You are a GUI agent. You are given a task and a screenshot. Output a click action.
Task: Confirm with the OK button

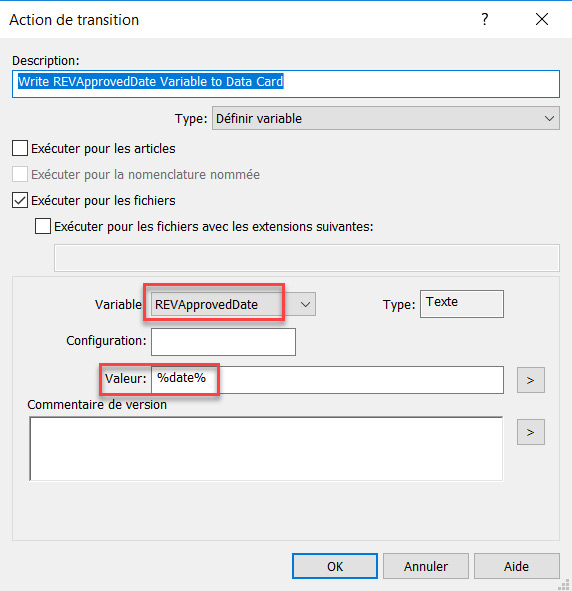click(335, 566)
